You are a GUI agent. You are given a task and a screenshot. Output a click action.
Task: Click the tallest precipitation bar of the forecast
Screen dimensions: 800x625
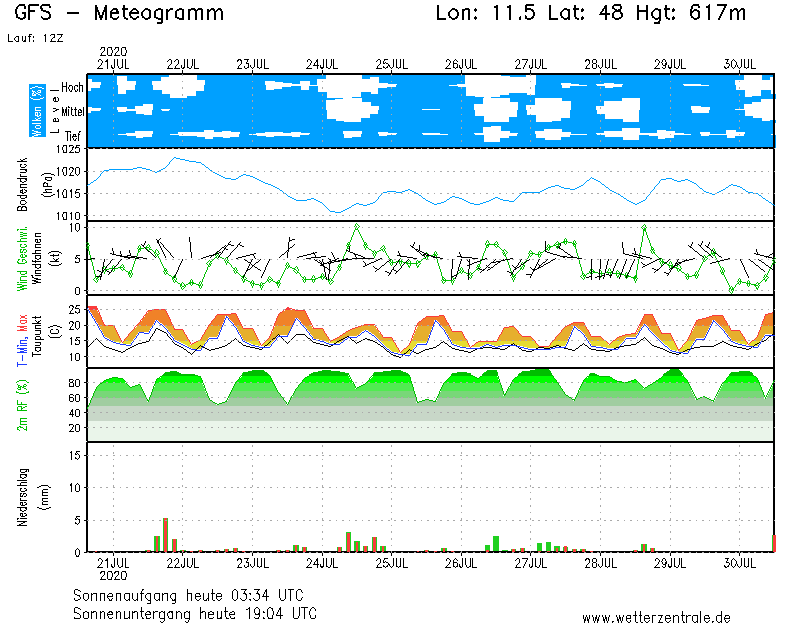tap(165, 535)
